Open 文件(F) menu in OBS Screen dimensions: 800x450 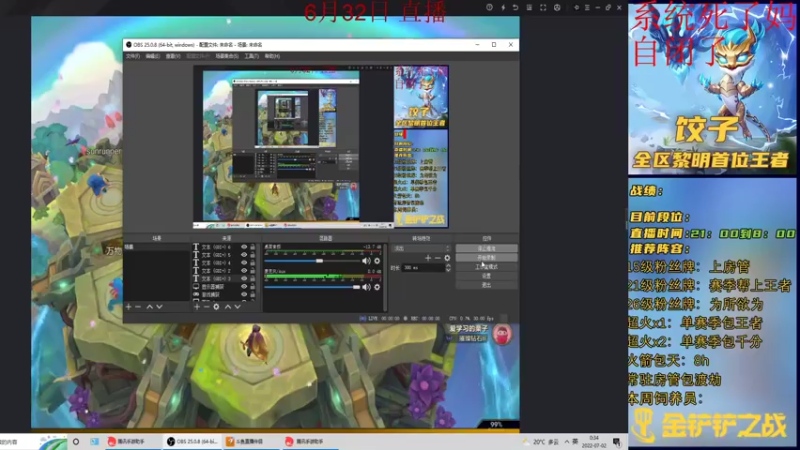(x=133, y=56)
